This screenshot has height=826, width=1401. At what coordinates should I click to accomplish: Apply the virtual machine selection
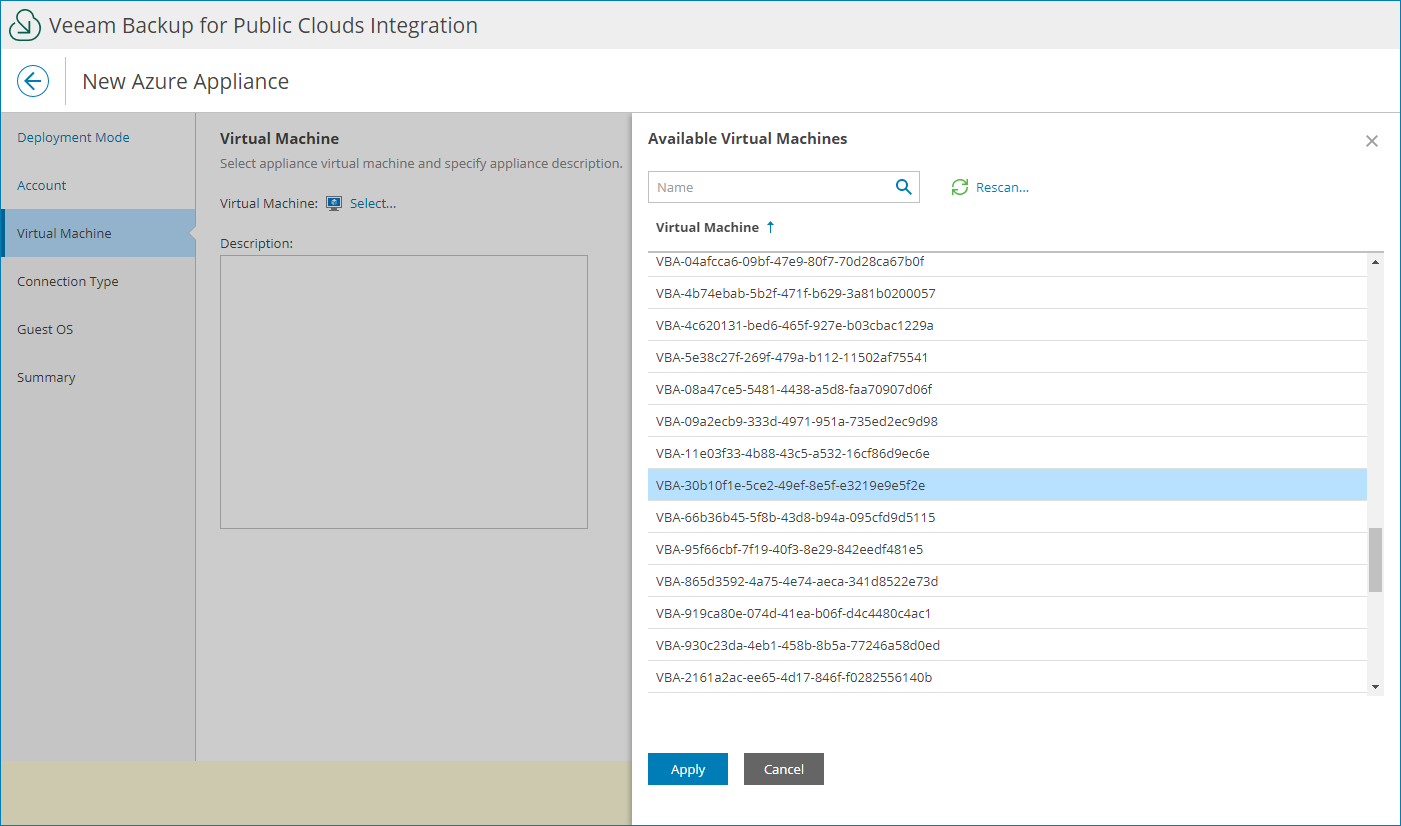tap(687, 769)
